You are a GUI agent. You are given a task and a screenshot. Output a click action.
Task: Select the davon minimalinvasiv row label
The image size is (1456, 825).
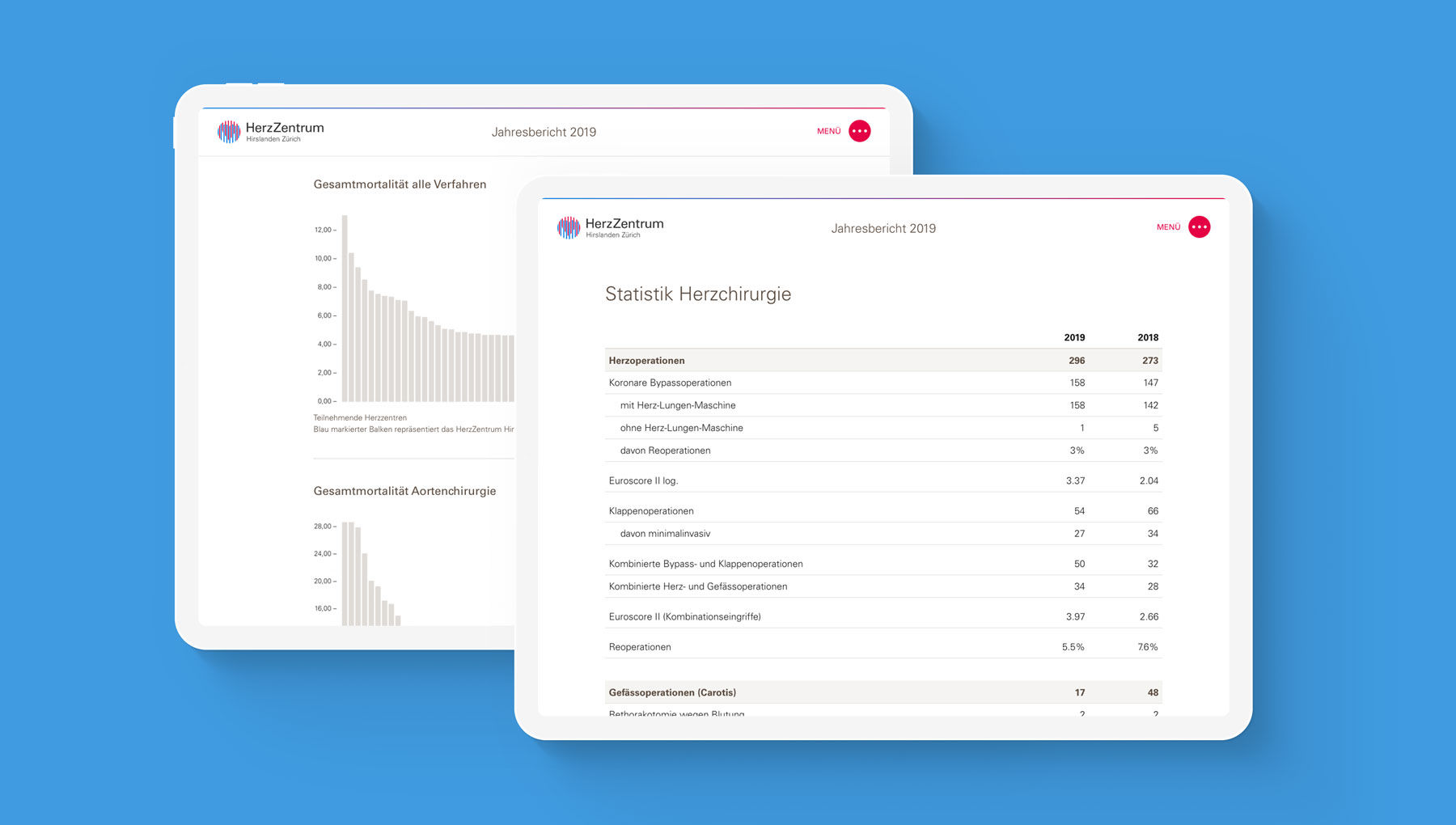(665, 534)
